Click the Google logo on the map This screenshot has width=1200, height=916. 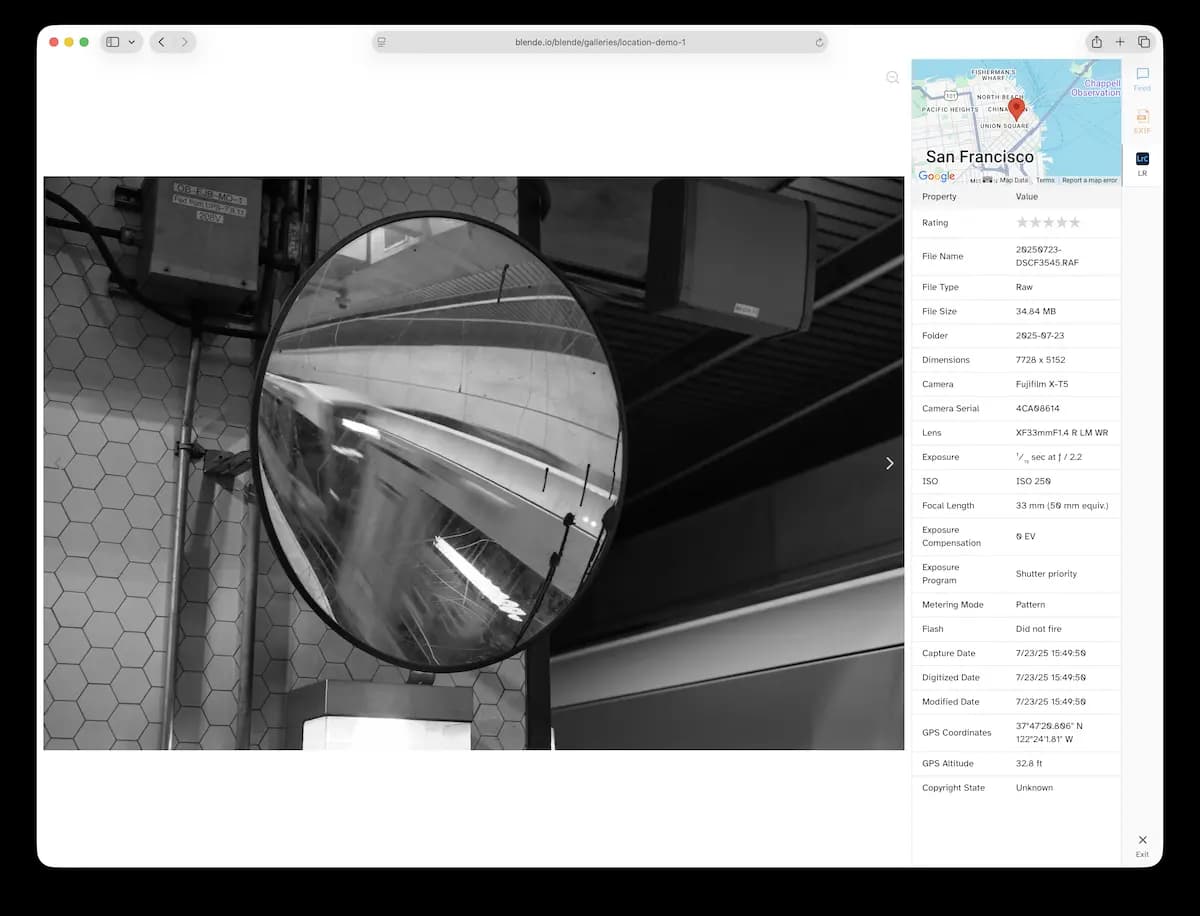(936, 176)
